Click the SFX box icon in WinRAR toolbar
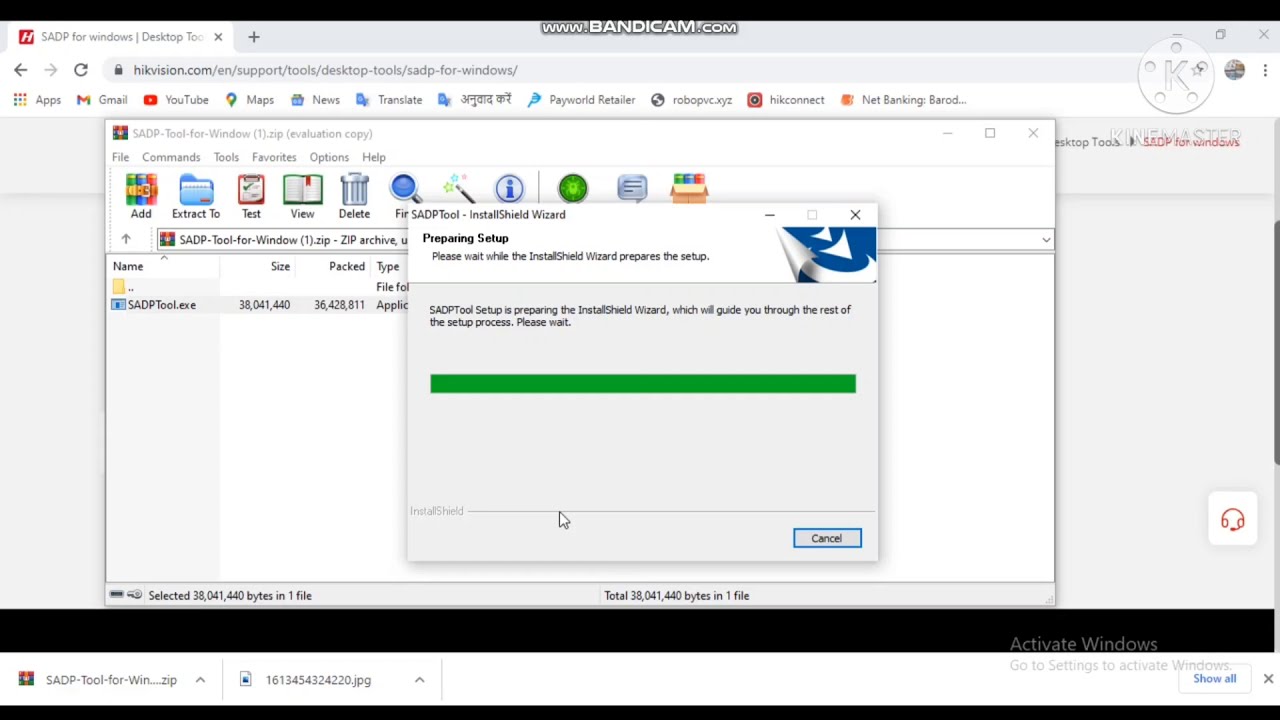The image size is (1280, 720). (689, 188)
